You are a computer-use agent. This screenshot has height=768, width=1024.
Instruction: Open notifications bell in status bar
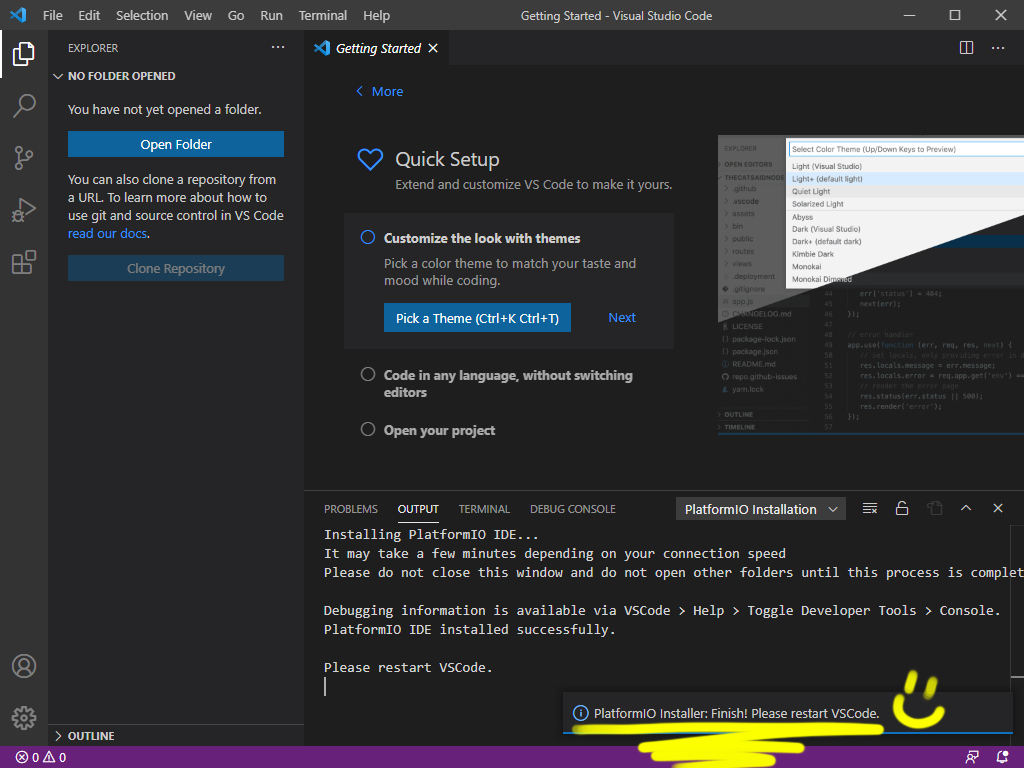pyautogui.click(x=1002, y=758)
